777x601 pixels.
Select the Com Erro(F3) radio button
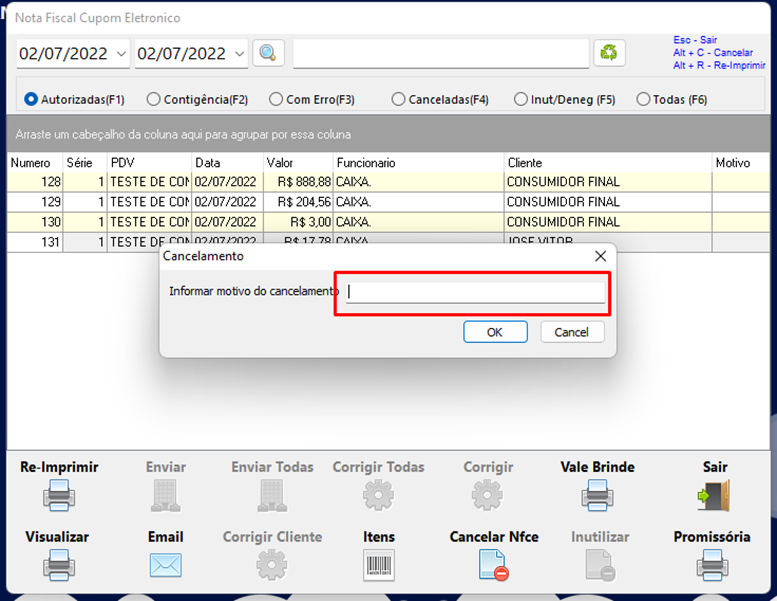[x=276, y=100]
